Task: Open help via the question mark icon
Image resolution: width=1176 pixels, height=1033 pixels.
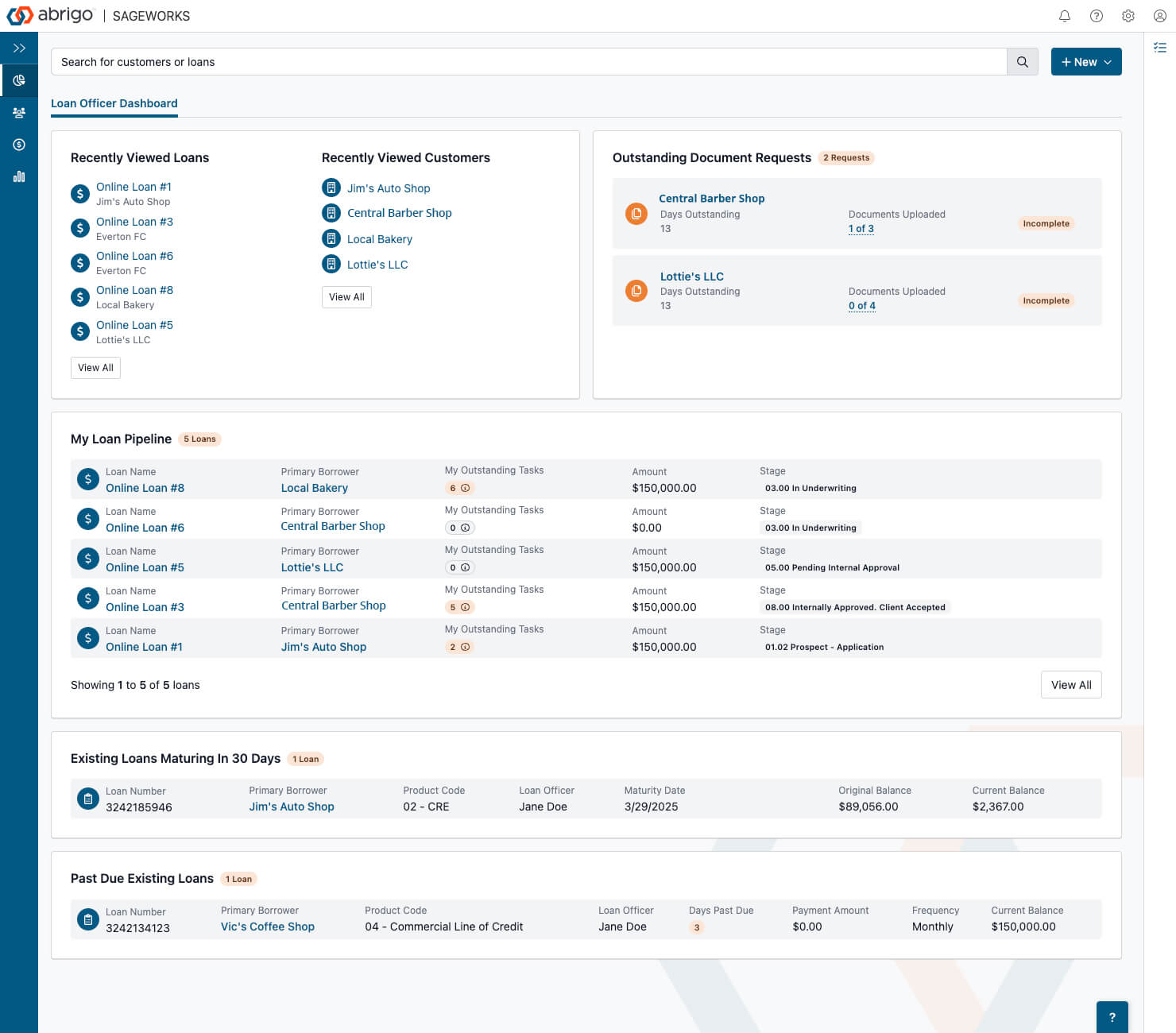Action: click(1097, 16)
